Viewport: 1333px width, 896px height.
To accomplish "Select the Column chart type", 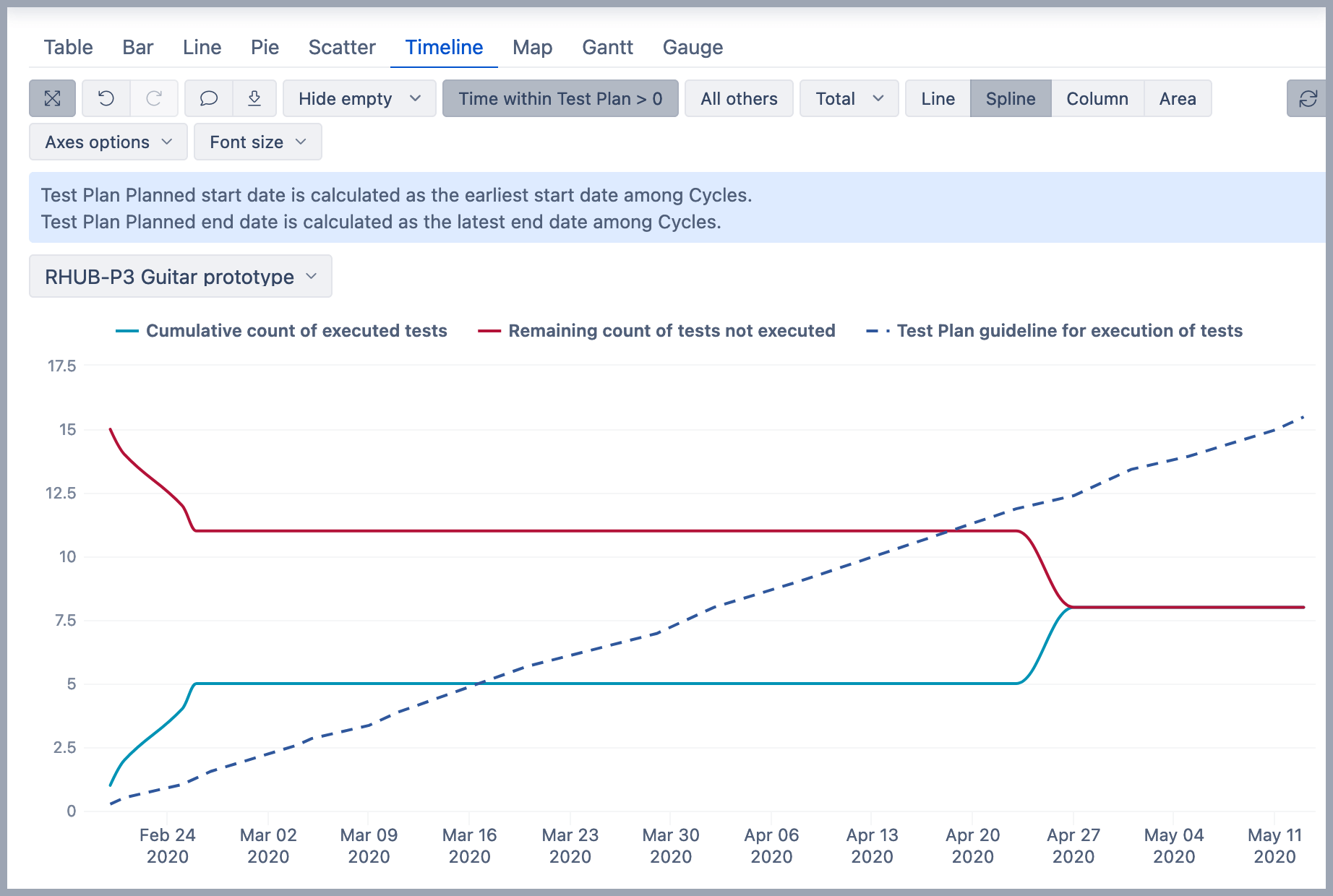I will pyautogui.click(x=1097, y=98).
